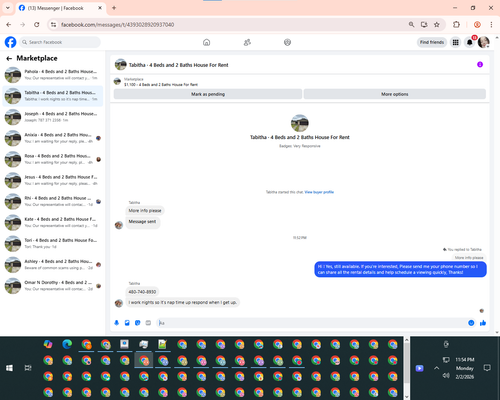View site information icon beside URL
Image resolution: width=500 pixels, height=400 pixels.
coord(53,24)
